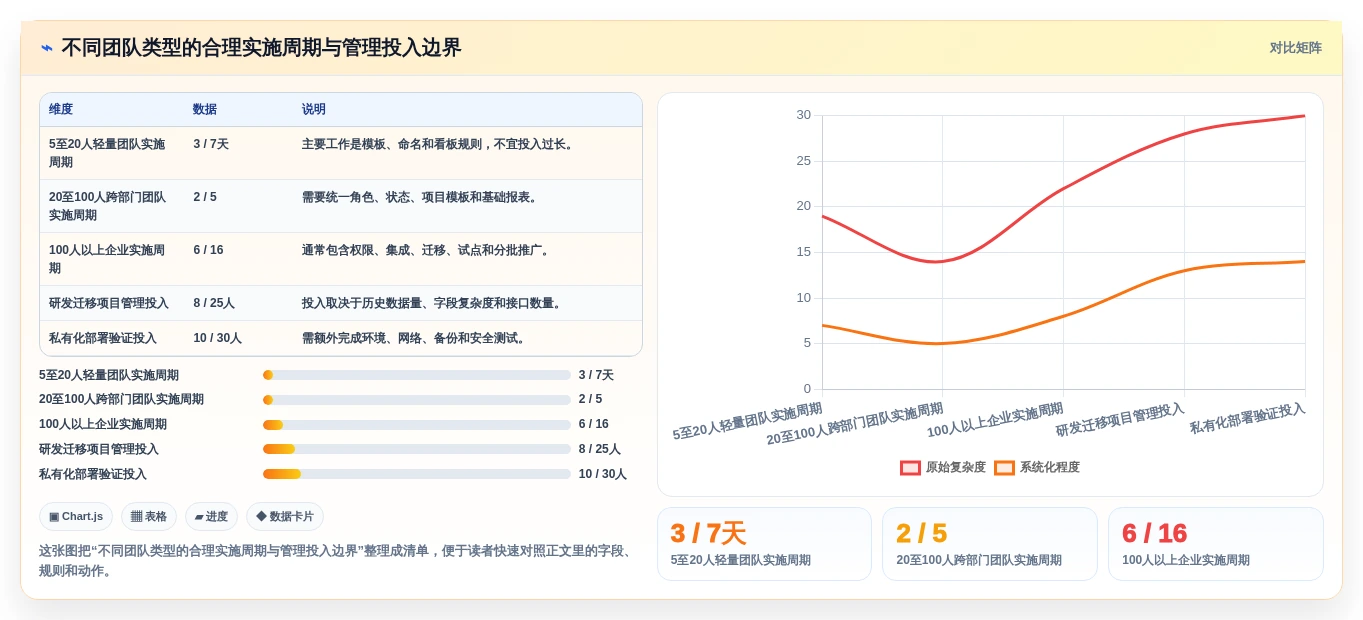Select the 进度 tag chip
This screenshot has height=620, width=1363.
[x=211, y=516]
